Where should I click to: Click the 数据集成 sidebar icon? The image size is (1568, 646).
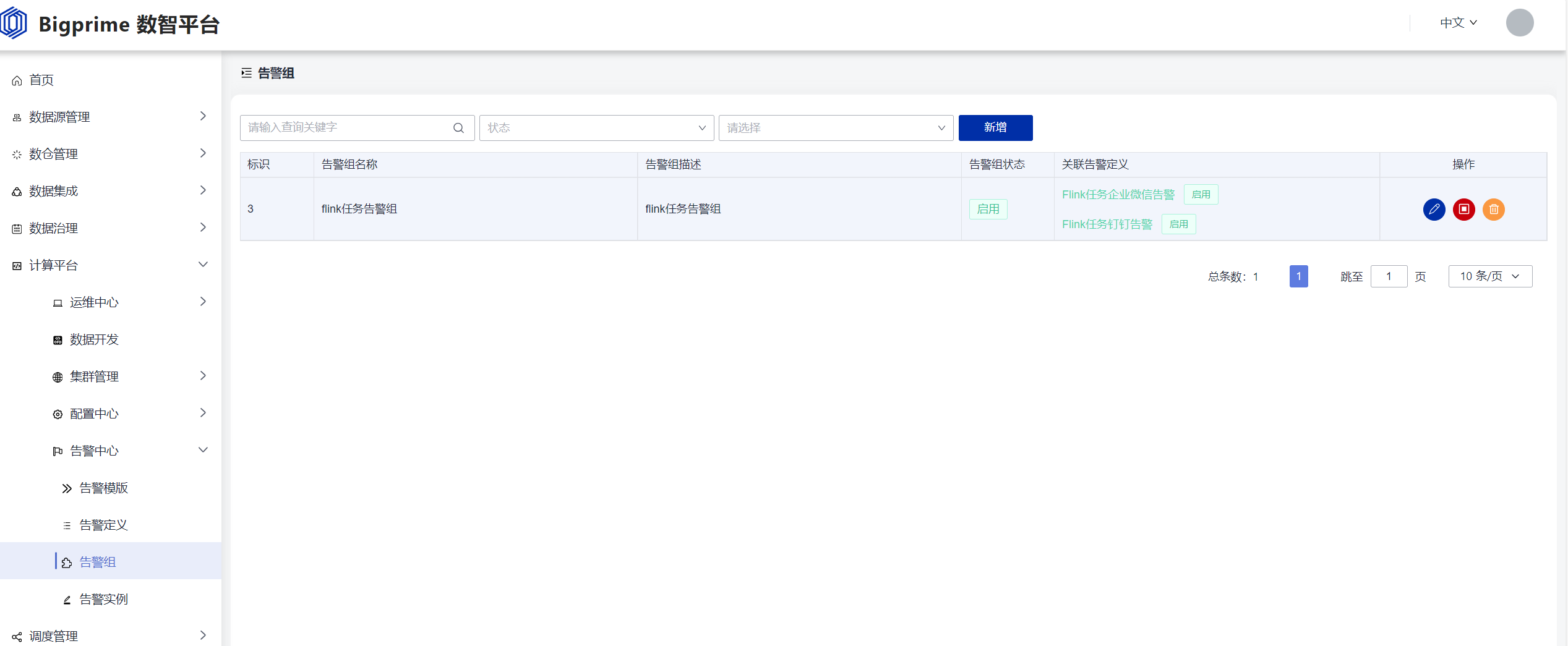[x=17, y=192]
